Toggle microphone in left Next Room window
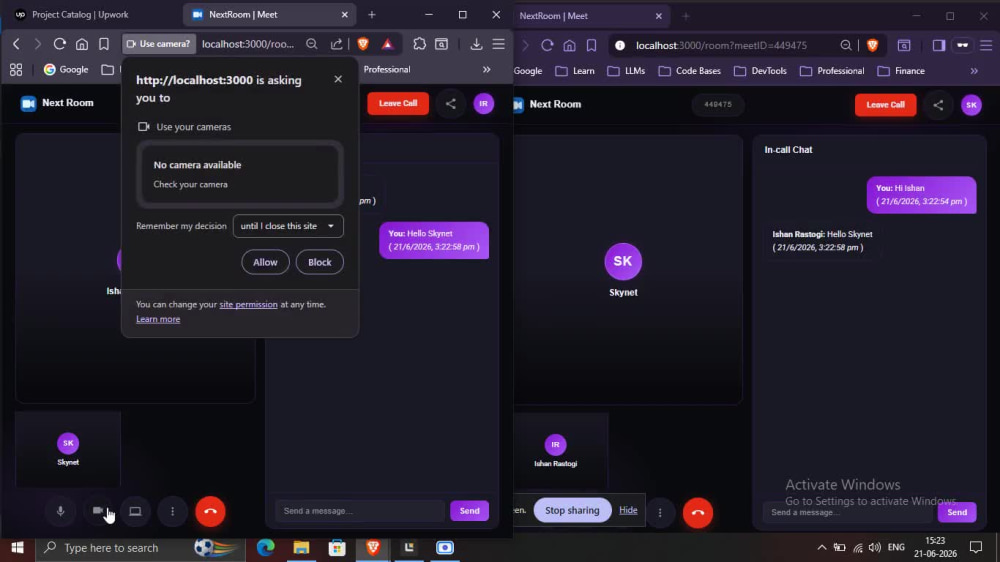This screenshot has width=1000, height=562. [61, 511]
